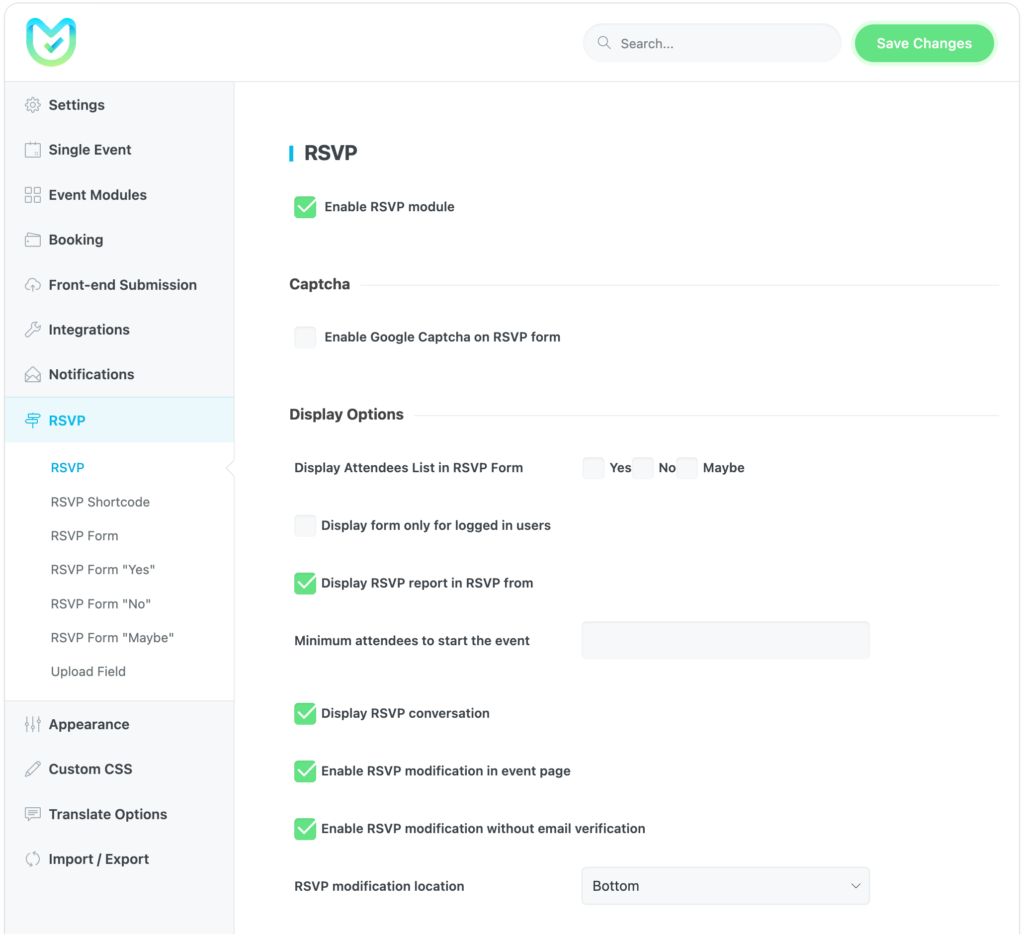Open the Settings gear icon in sidebar
This screenshot has height=934, width=1024.
[x=32, y=105]
